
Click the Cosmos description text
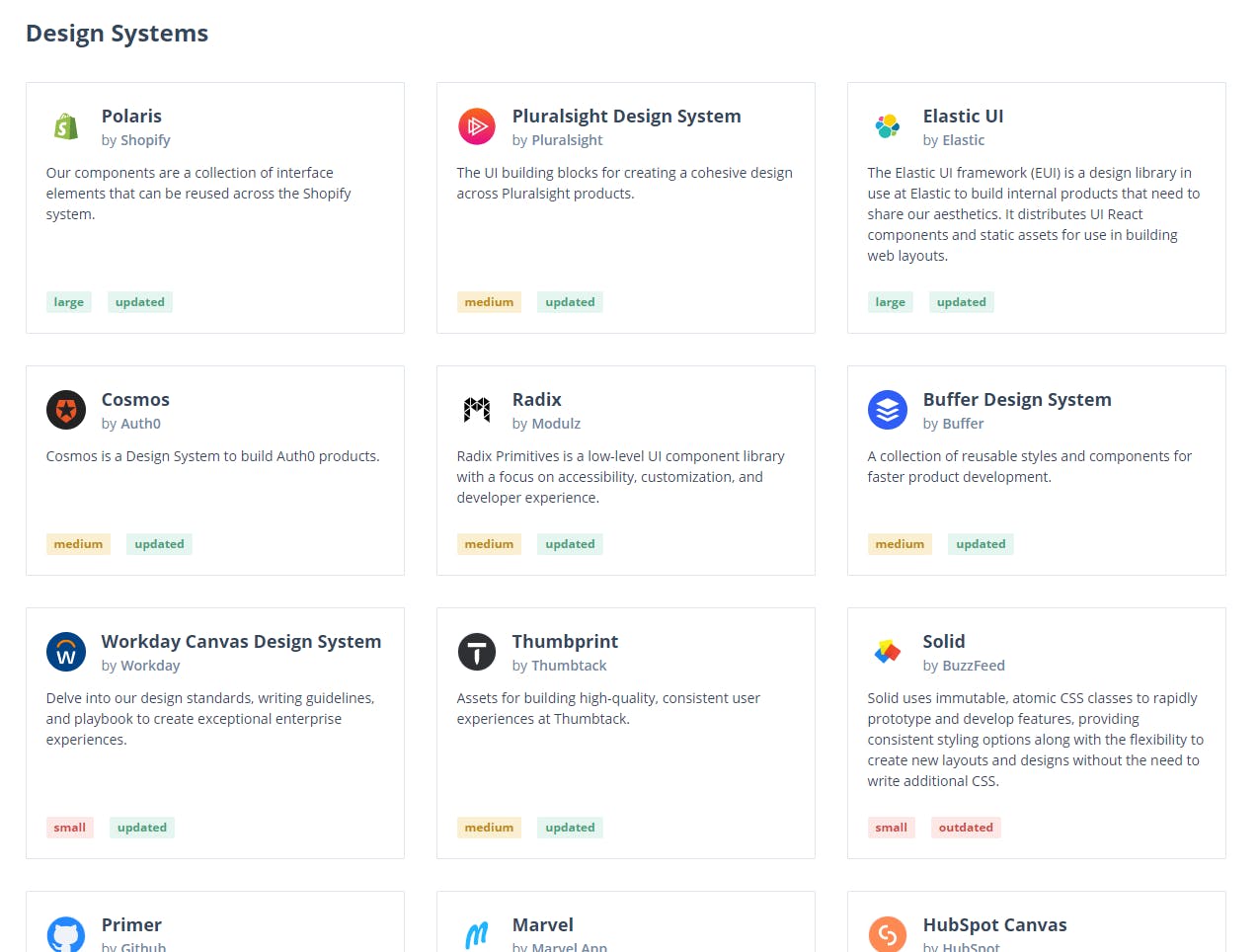tap(212, 456)
